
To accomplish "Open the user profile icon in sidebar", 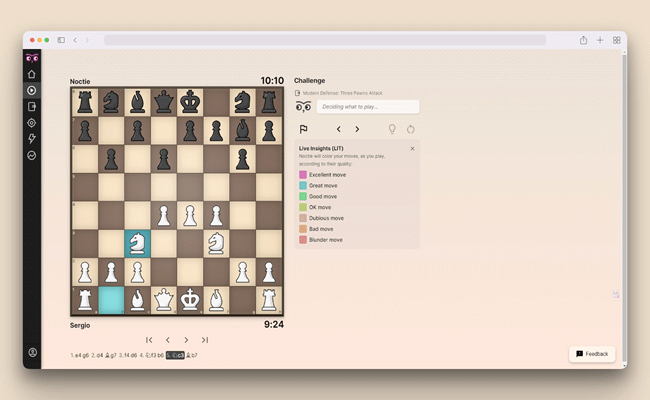I will (32, 352).
